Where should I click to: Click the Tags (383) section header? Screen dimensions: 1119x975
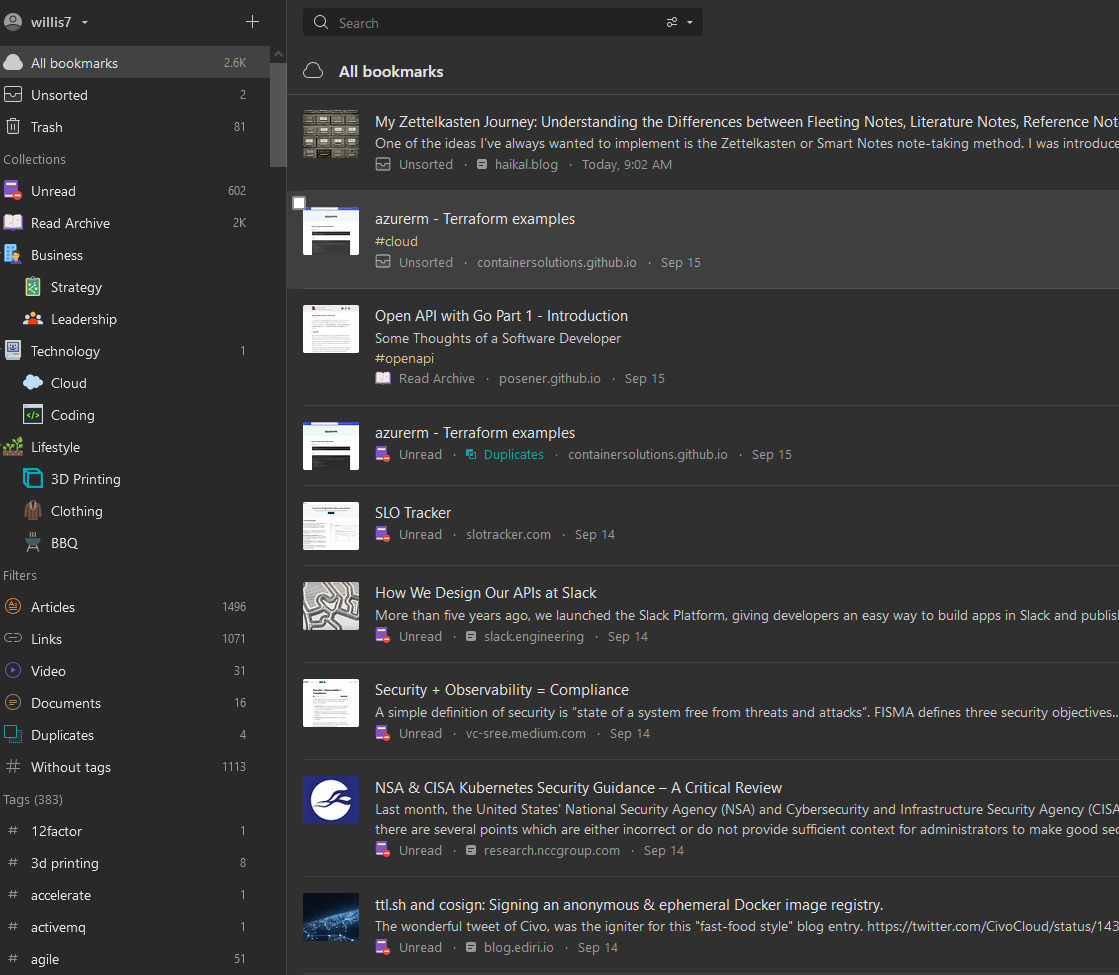pos(33,799)
